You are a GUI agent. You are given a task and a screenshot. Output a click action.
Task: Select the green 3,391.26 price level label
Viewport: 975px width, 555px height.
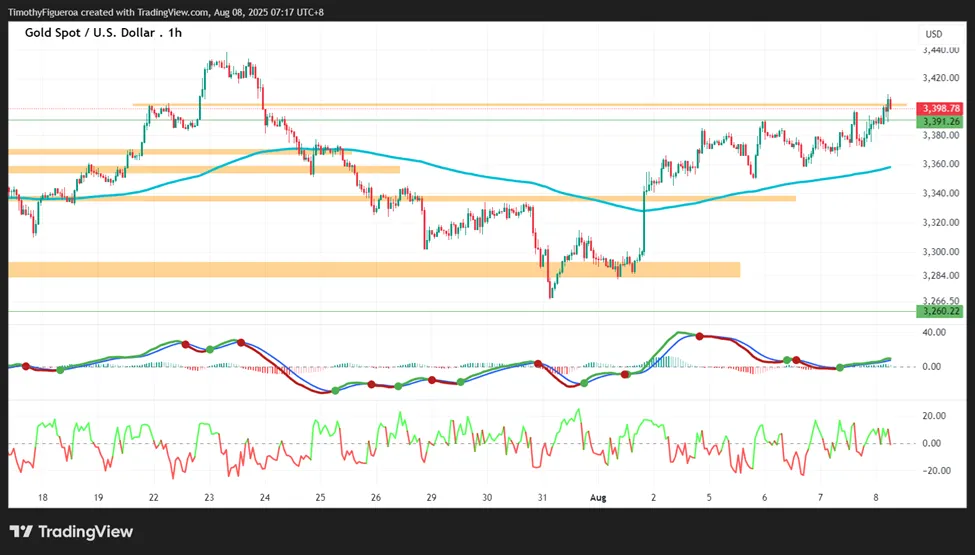click(940, 122)
